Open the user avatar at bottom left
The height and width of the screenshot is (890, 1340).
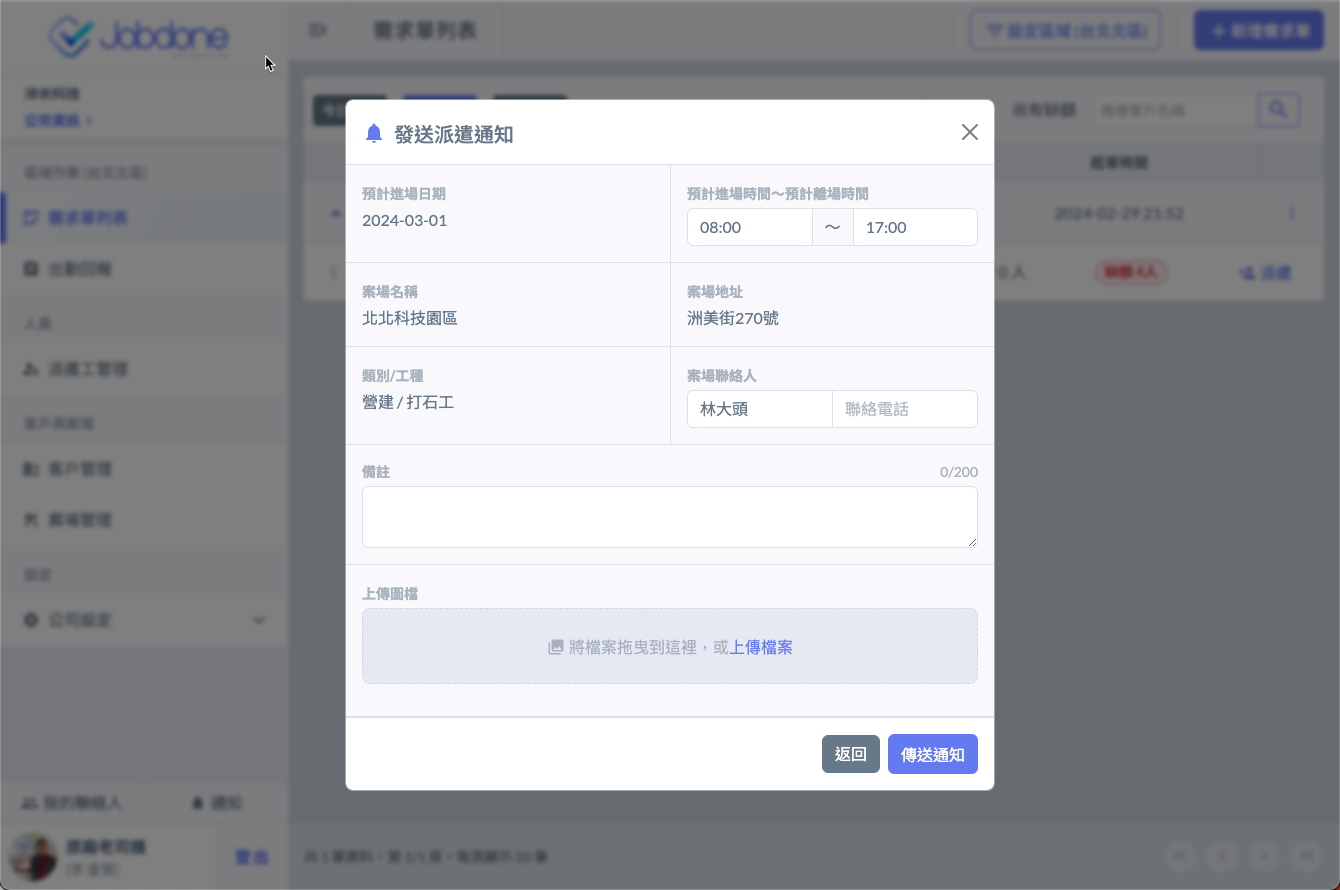32,857
